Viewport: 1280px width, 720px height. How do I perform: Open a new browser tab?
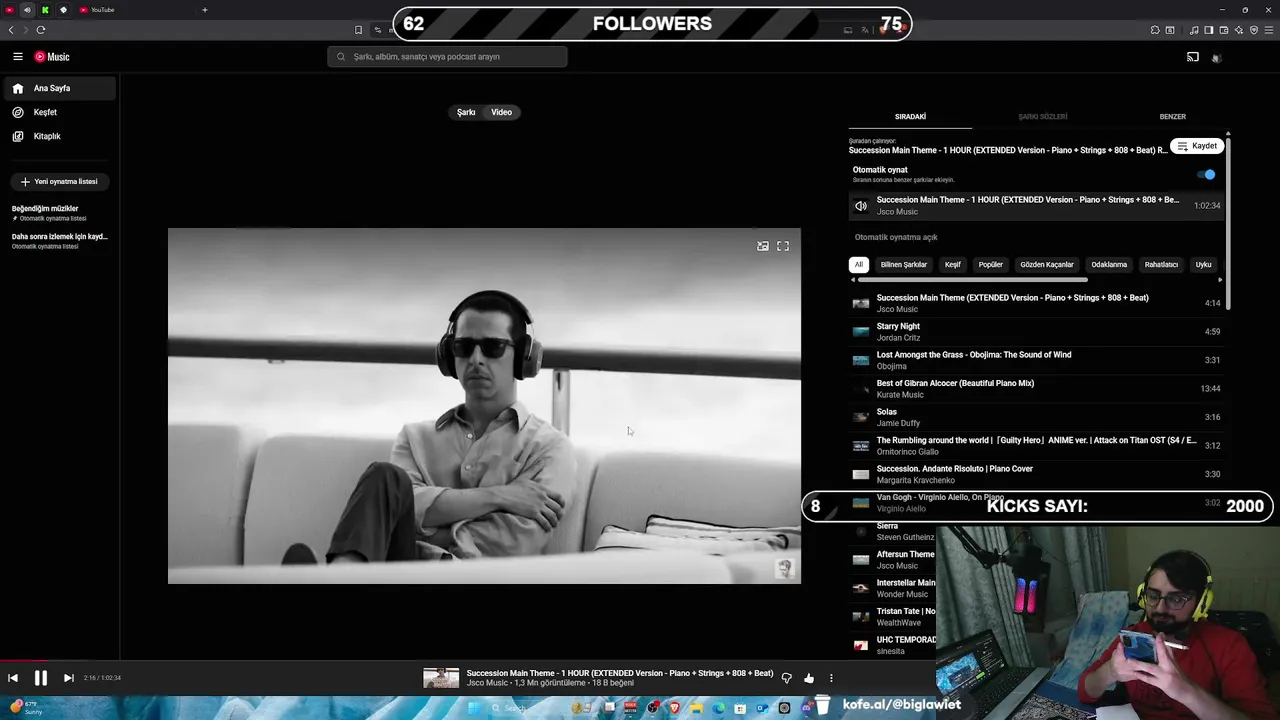coord(205,10)
